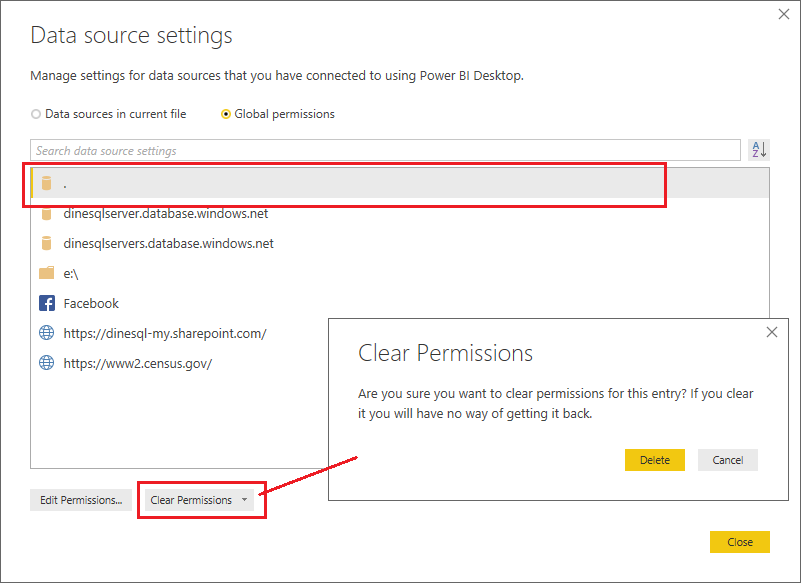Click the Facebook icon in the source list
The image size is (801, 583).
tap(46, 302)
